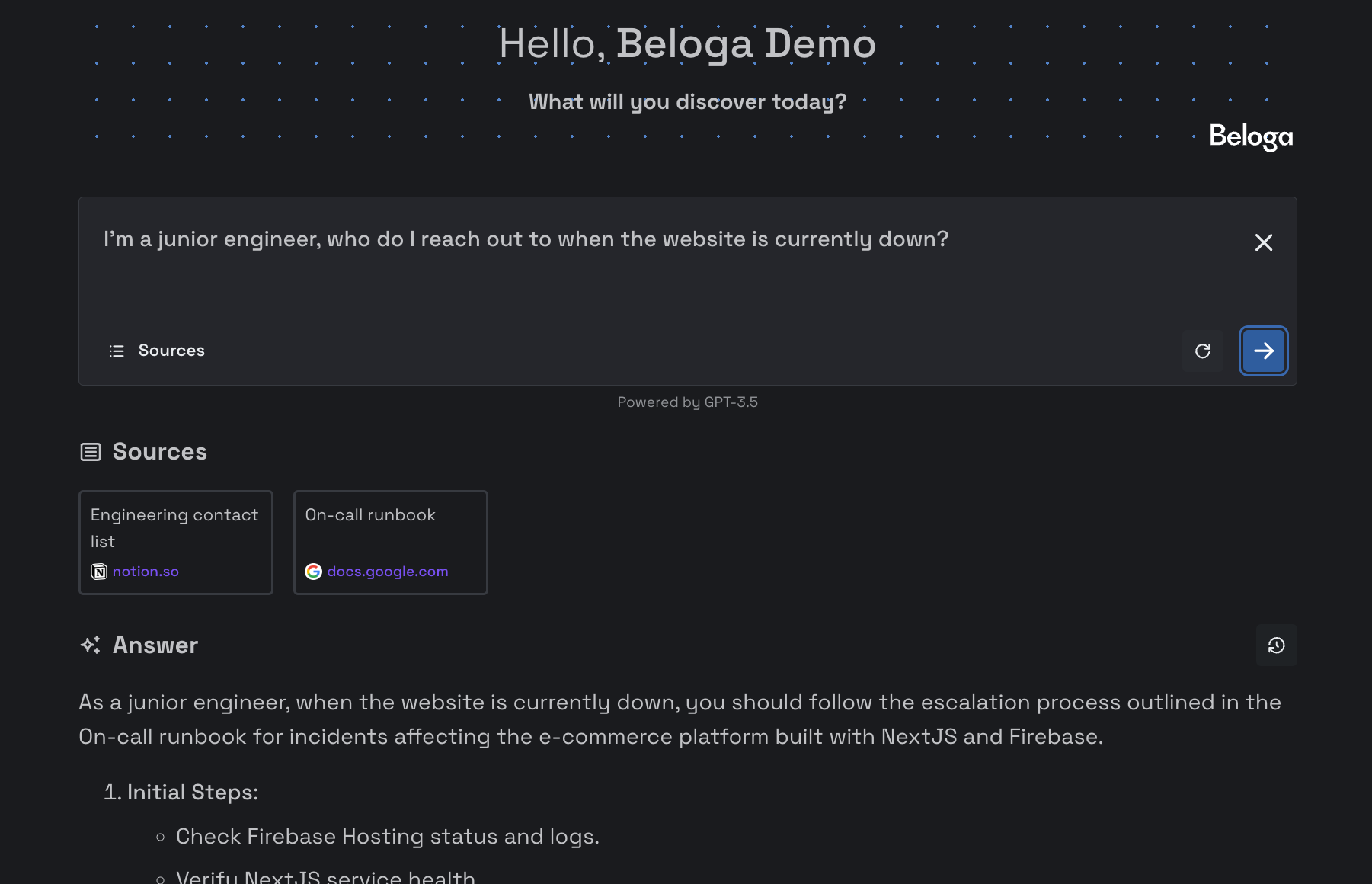Image resolution: width=1372 pixels, height=884 pixels.
Task: Select the Engineering contact list source card
Action: pos(175,542)
